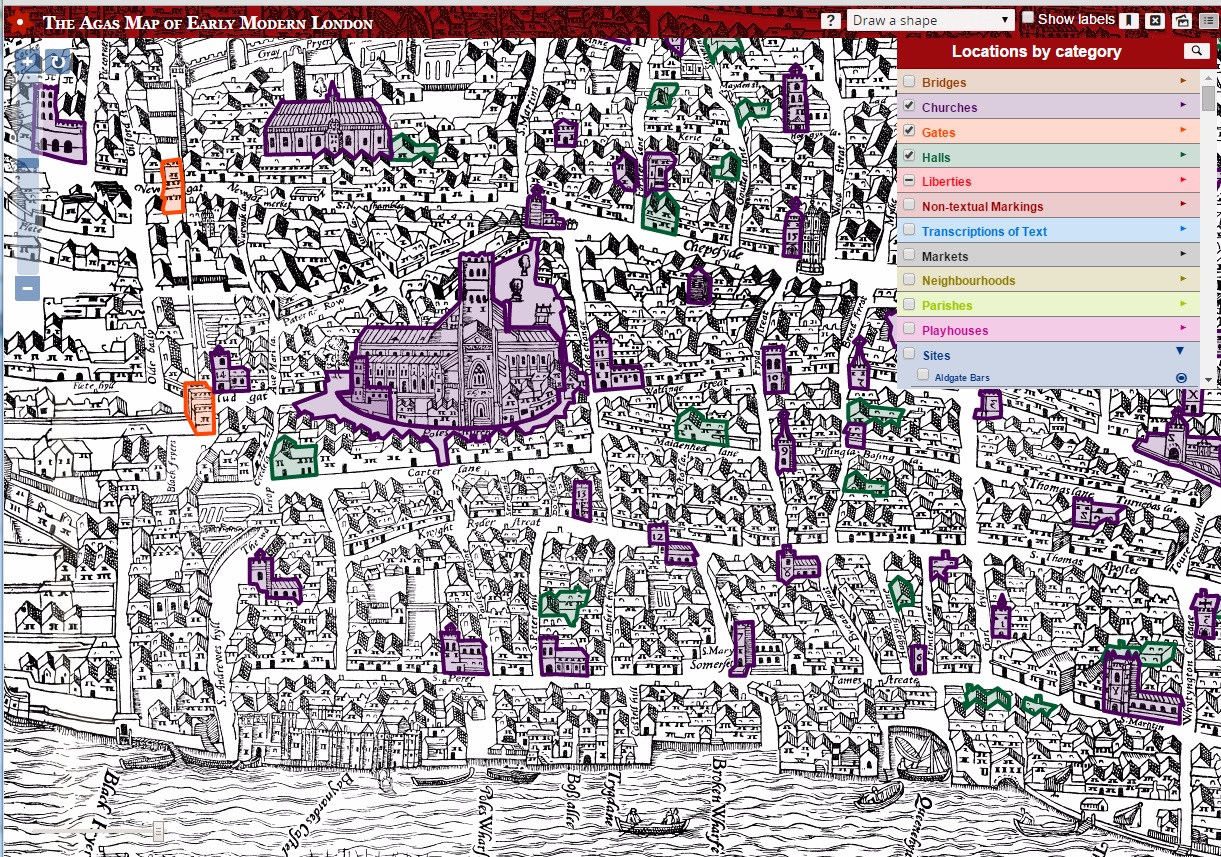Screen dimensions: 1221x857
Task: Select the orange Ludgate gate outline
Action: [x=200, y=407]
